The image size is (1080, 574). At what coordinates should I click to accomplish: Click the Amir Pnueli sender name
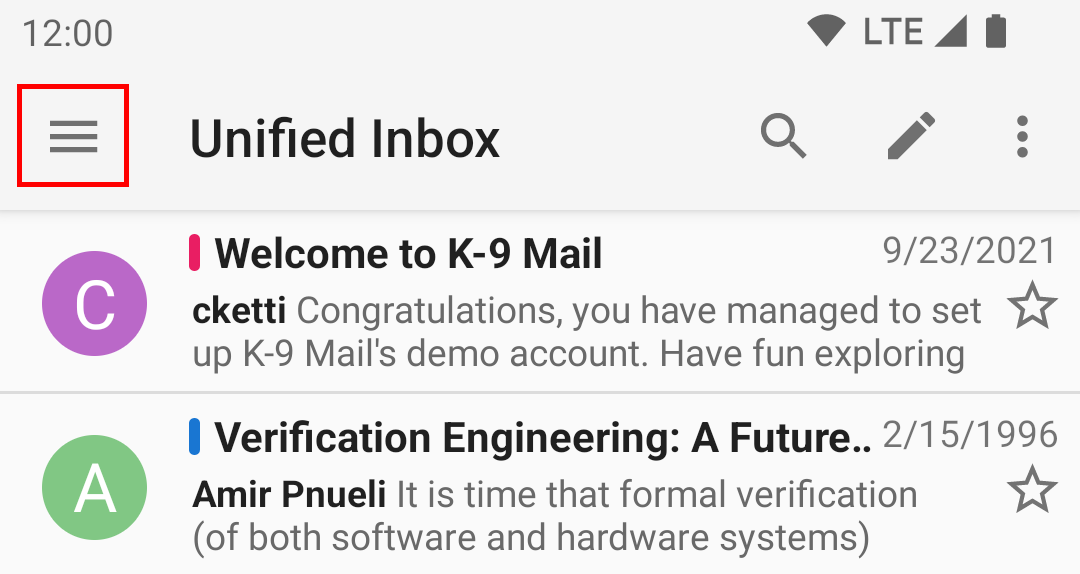pos(289,494)
